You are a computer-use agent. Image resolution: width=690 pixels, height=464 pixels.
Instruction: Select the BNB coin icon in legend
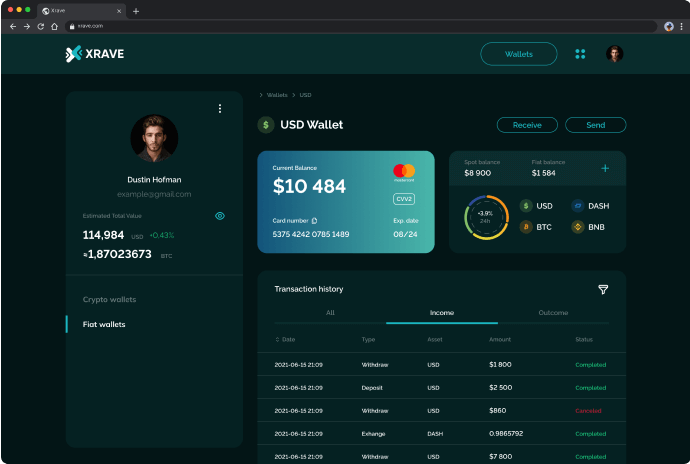coord(577,227)
